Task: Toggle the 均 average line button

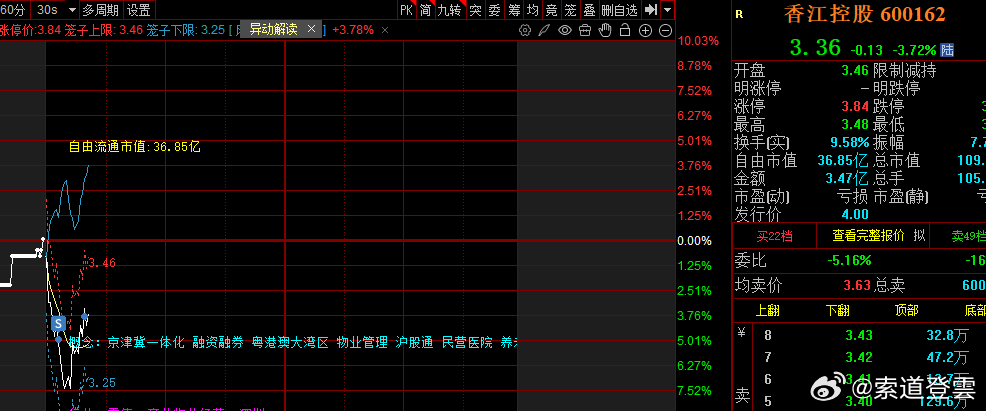Action: (x=533, y=10)
